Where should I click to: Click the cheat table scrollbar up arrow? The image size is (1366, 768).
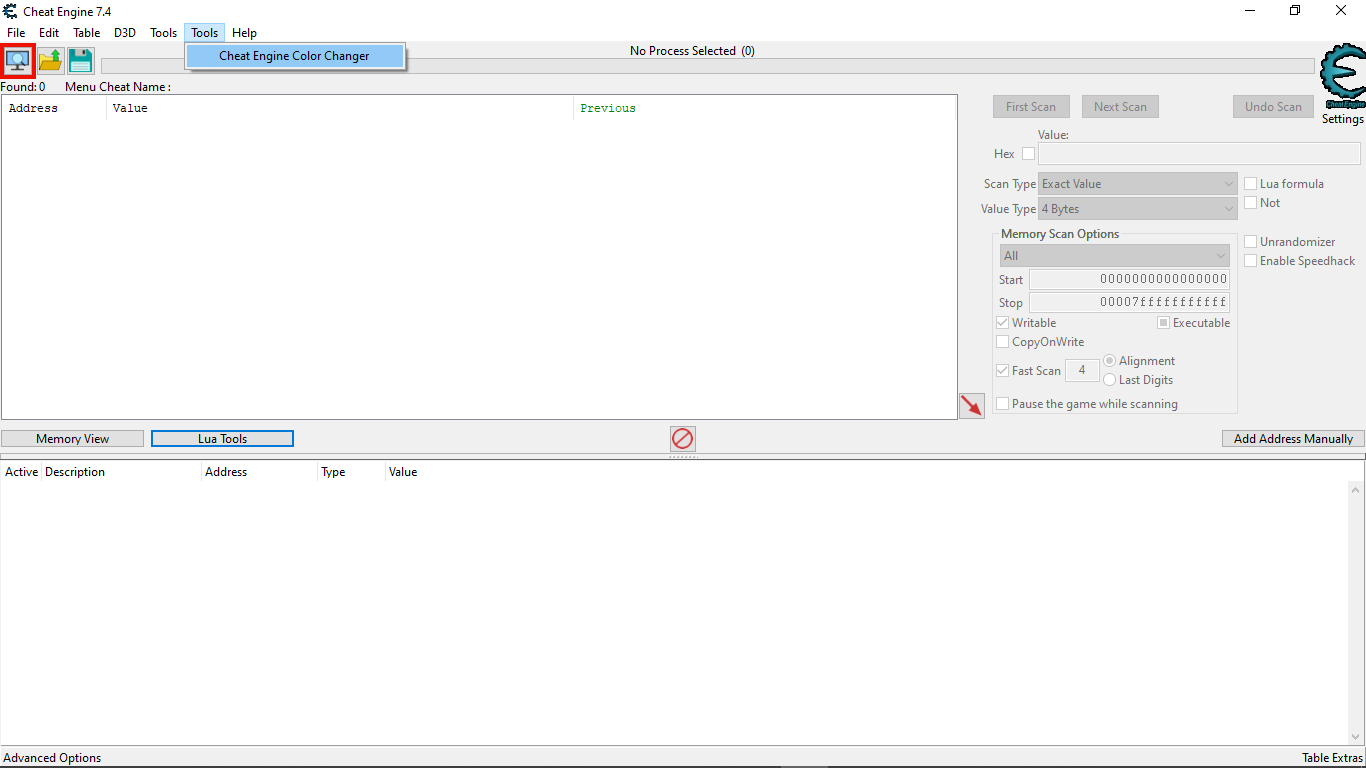[x=1357, y=490]
